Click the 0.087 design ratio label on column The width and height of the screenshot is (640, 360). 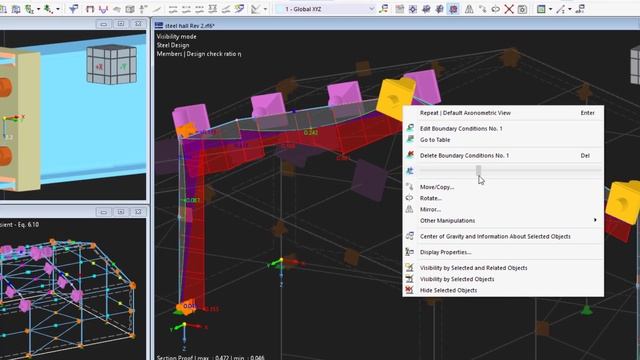point(191,200)
